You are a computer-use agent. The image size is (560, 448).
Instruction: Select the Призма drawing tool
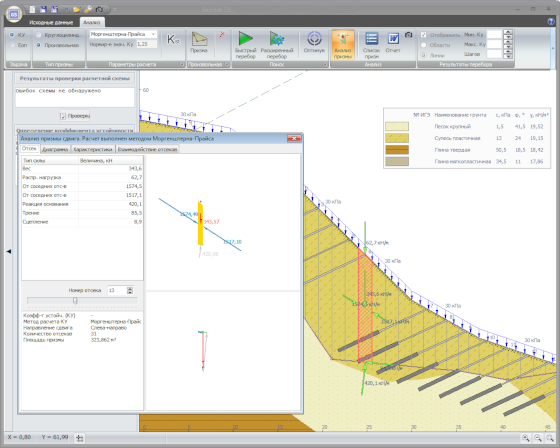click(199, 43)
